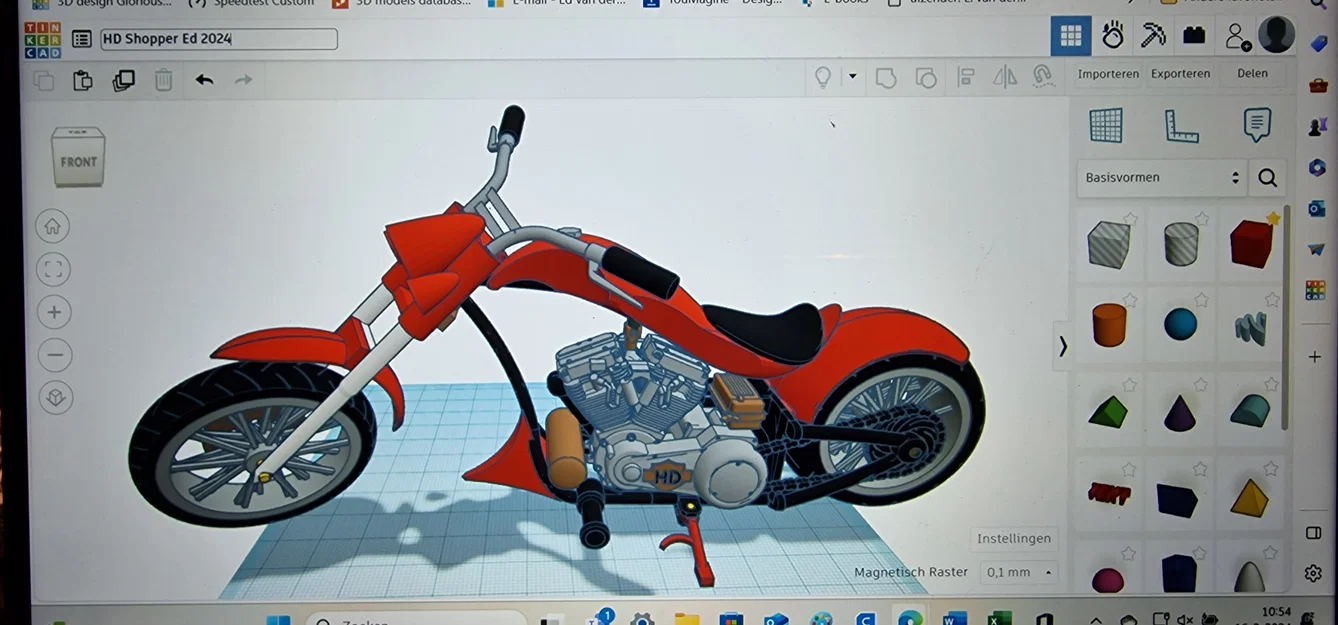
Task: Open the user profile avatar
Action: click(x=1276, y=35)
